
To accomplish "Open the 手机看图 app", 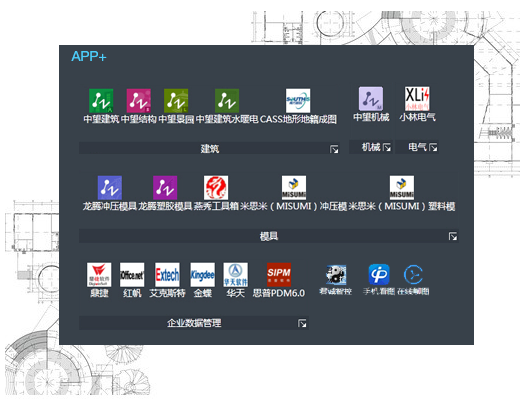I will tap(379, 274).
